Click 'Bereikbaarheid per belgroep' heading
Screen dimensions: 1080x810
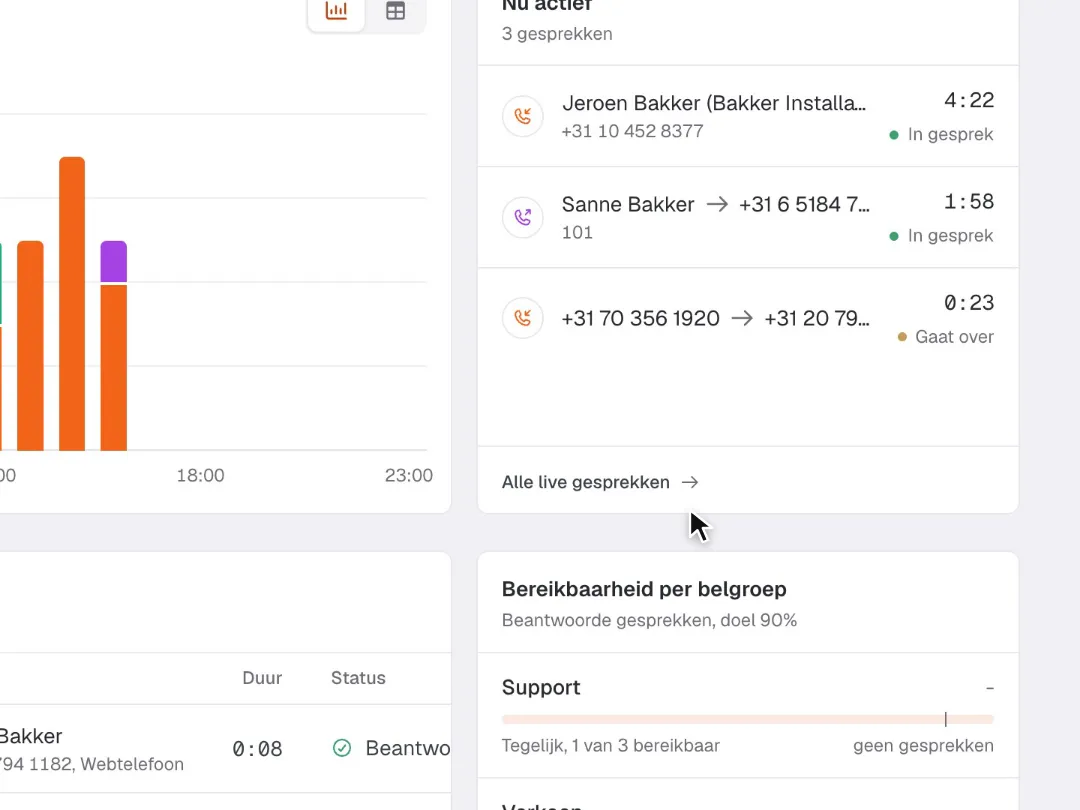point(644,590)
